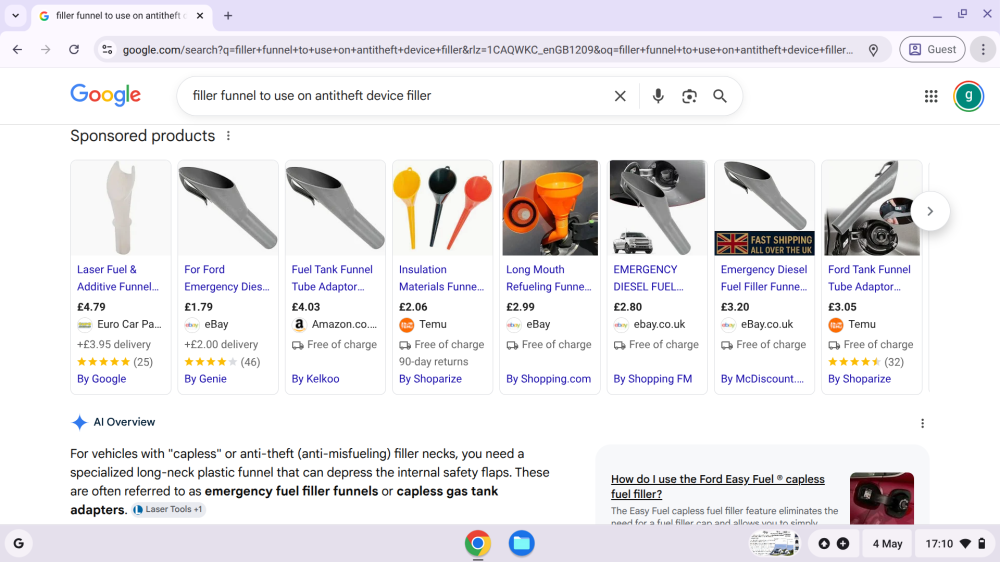The height and width of the screenshot is (562, 1000).
Task: Show next sponsored products with arrow
Action: tap(930, 211)
